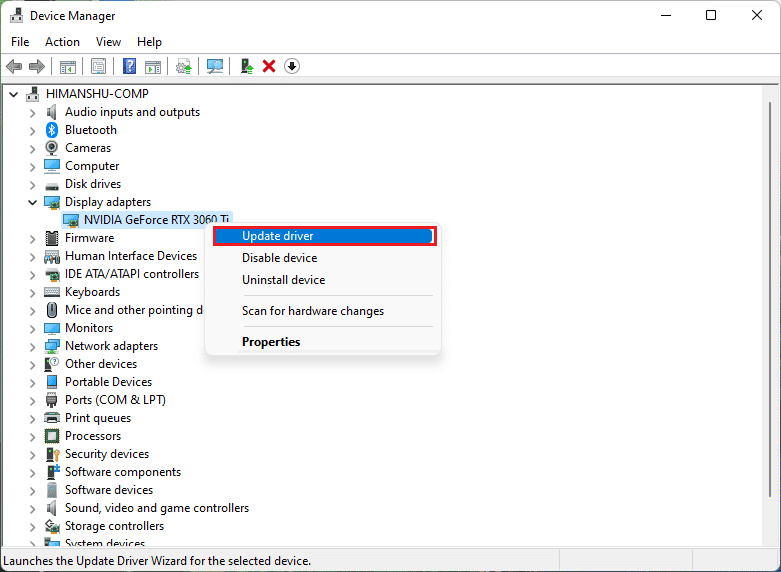Screen dimensions: 781x572
Task: Expand the Software components chevron
Action: (x=32, y=473)
